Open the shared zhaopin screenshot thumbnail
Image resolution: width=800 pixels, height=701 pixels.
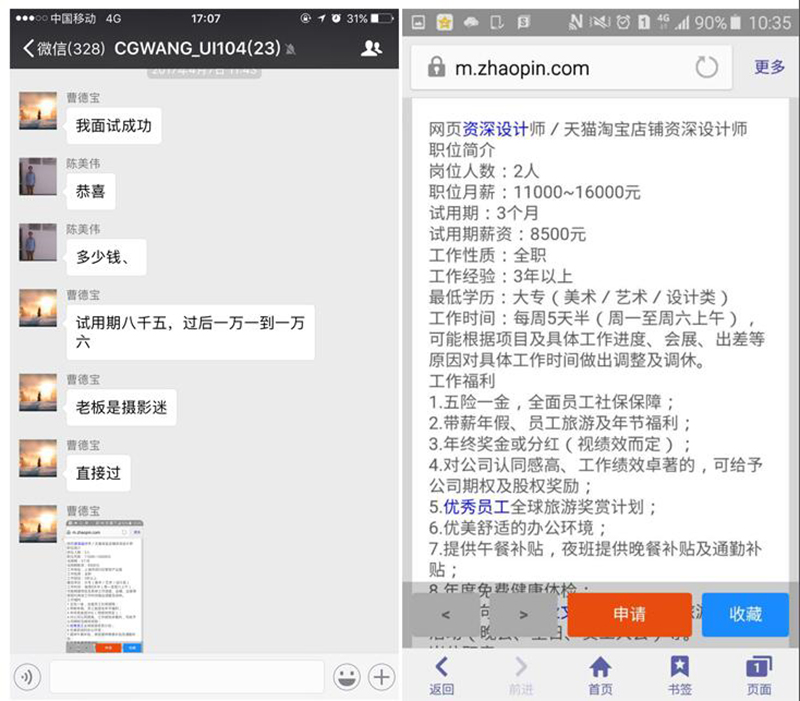(x=105, y=586)
